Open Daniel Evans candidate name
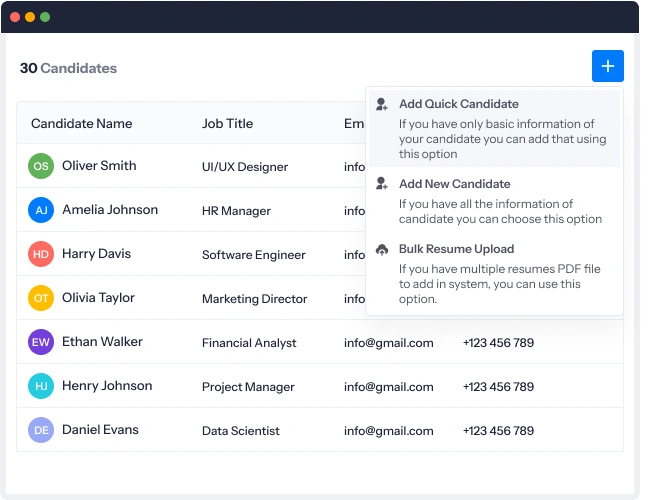 [100, 430]
